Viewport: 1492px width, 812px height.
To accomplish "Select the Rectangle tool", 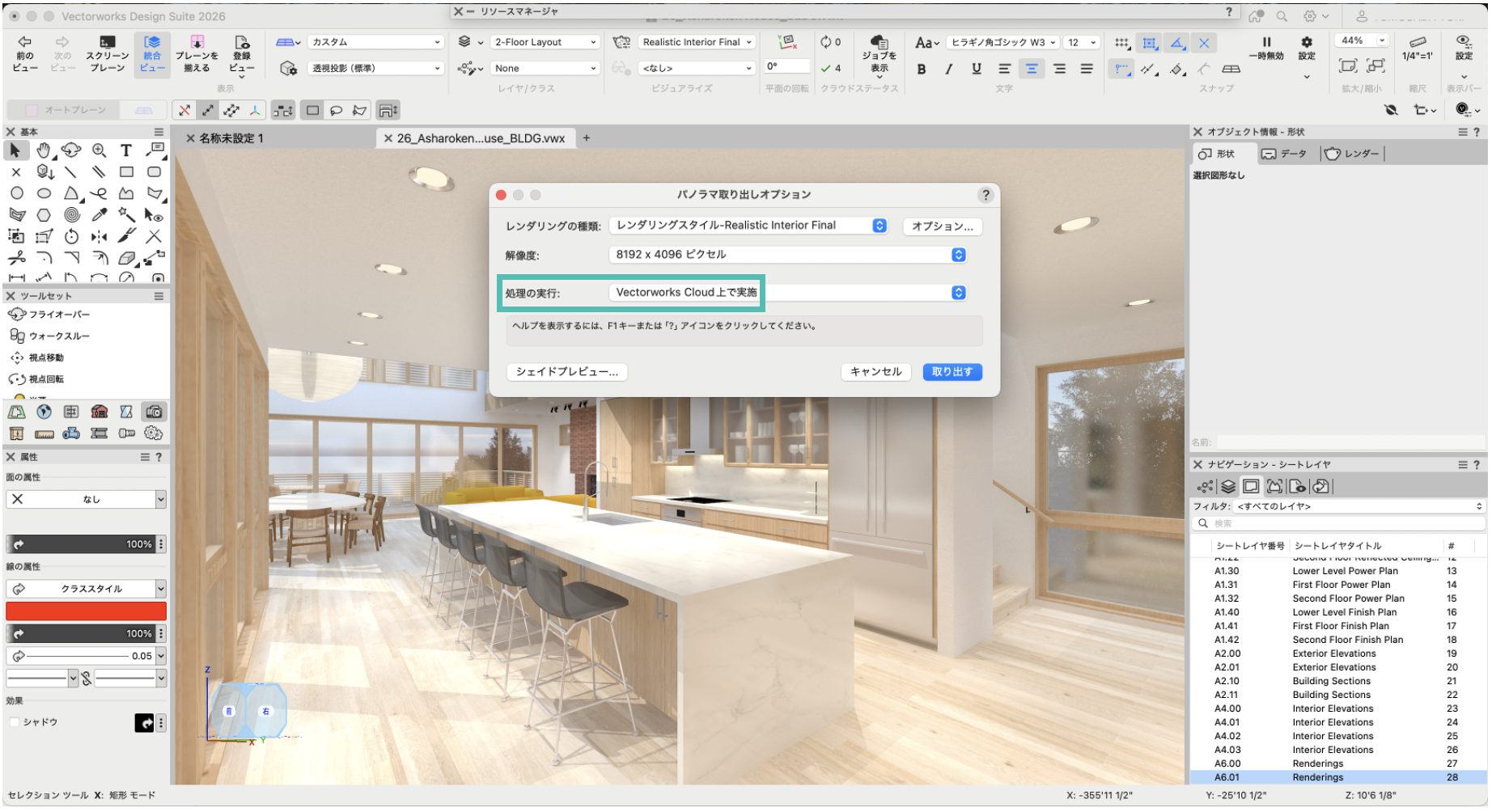I will click(x=126, y=172).
